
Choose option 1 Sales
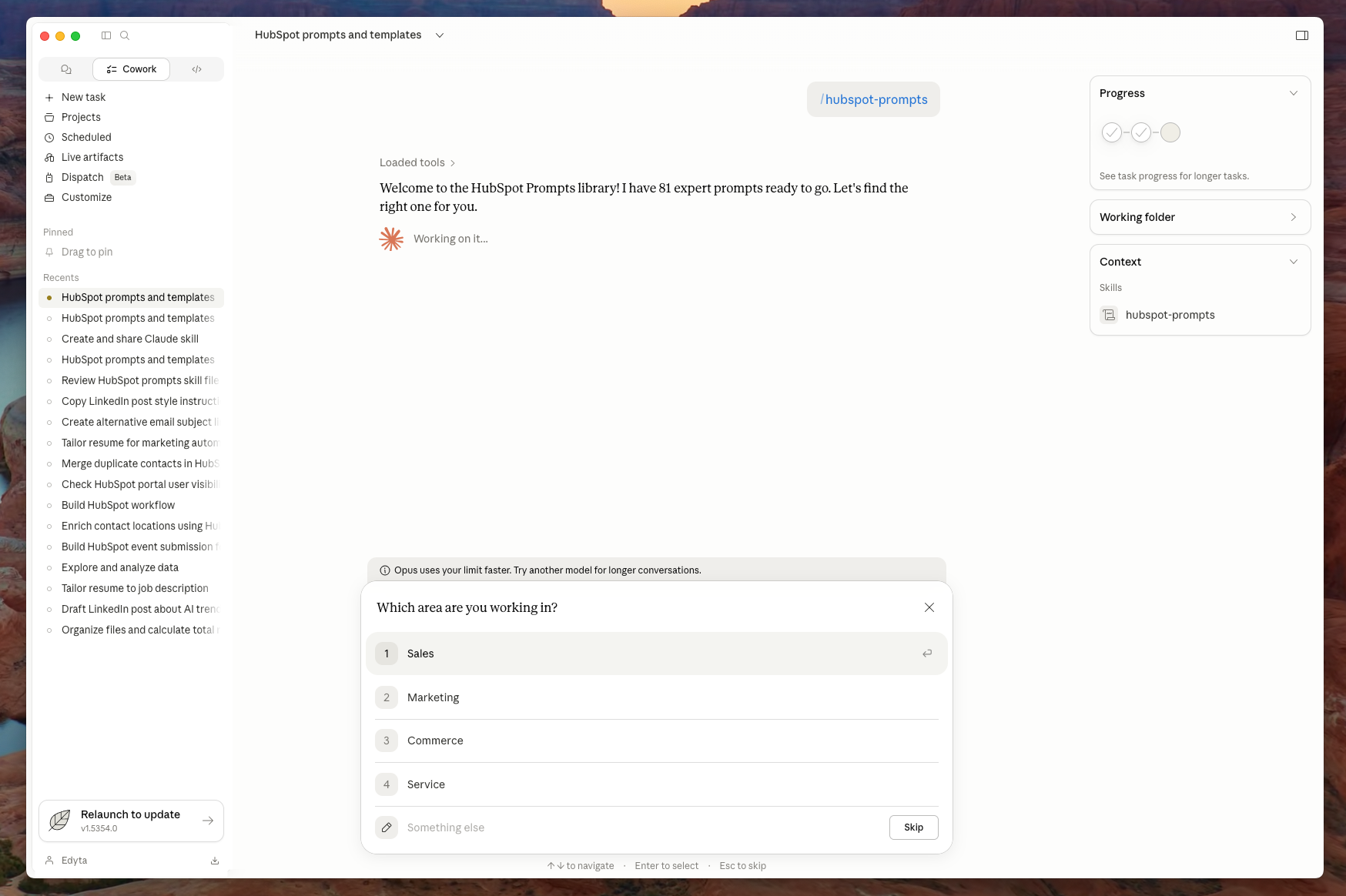(x=657, y=654)
